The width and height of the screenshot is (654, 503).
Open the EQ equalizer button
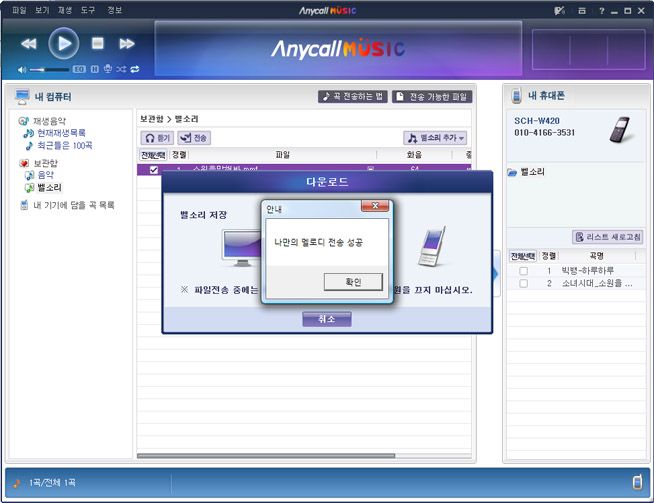coord(79,69)
